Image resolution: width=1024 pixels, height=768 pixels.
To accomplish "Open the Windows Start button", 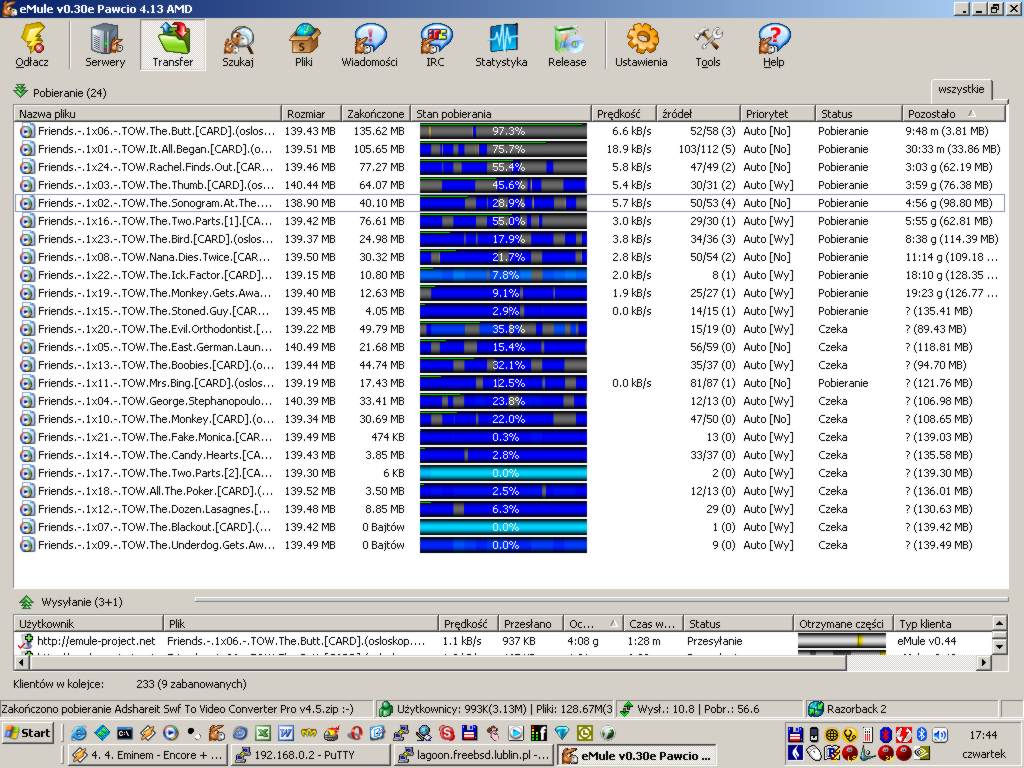I will [x=27, y=733].
